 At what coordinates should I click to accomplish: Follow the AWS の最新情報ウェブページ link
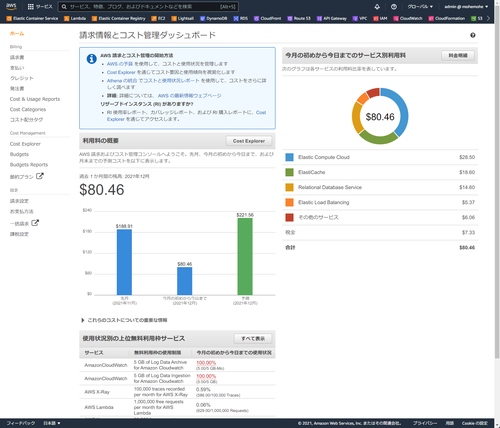click(x=189, y=95)
